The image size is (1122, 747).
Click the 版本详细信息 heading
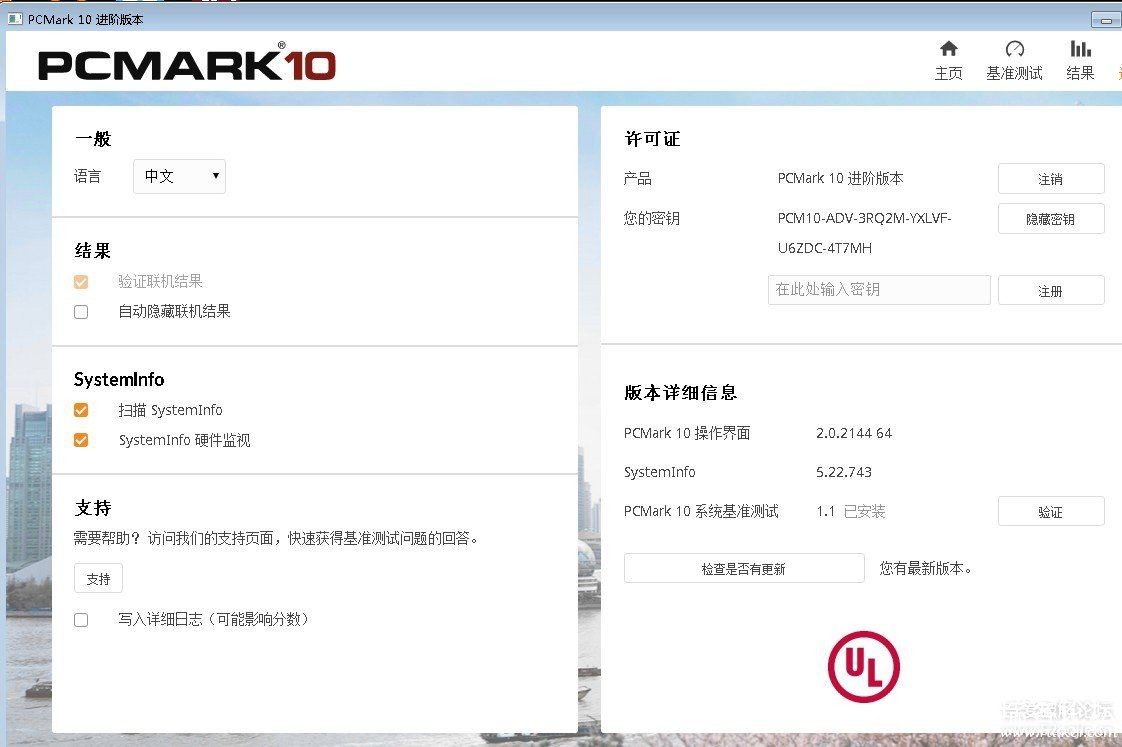tap(680, 393)
